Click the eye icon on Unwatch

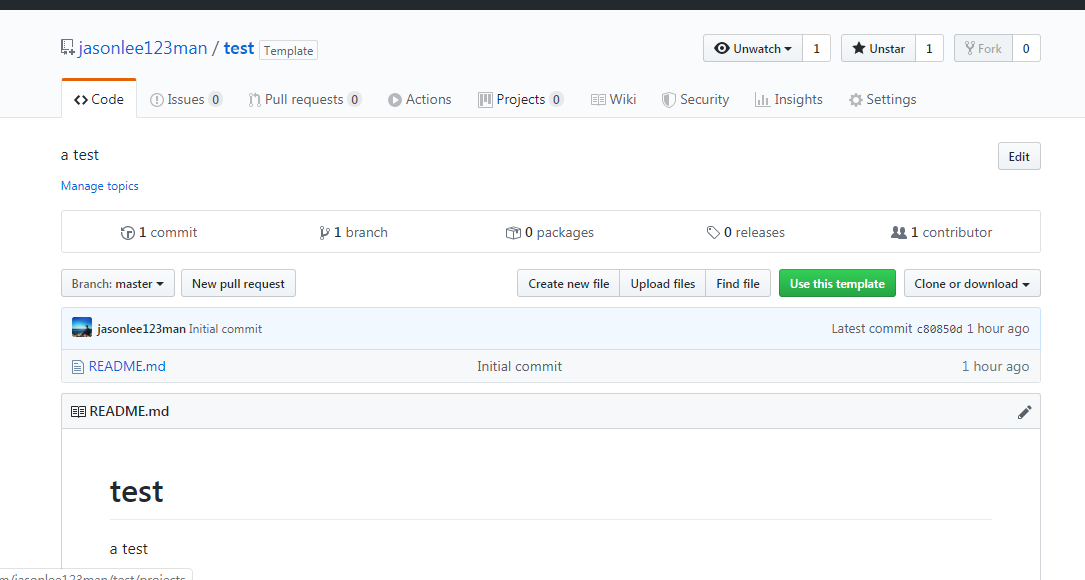tap(722, 48)
